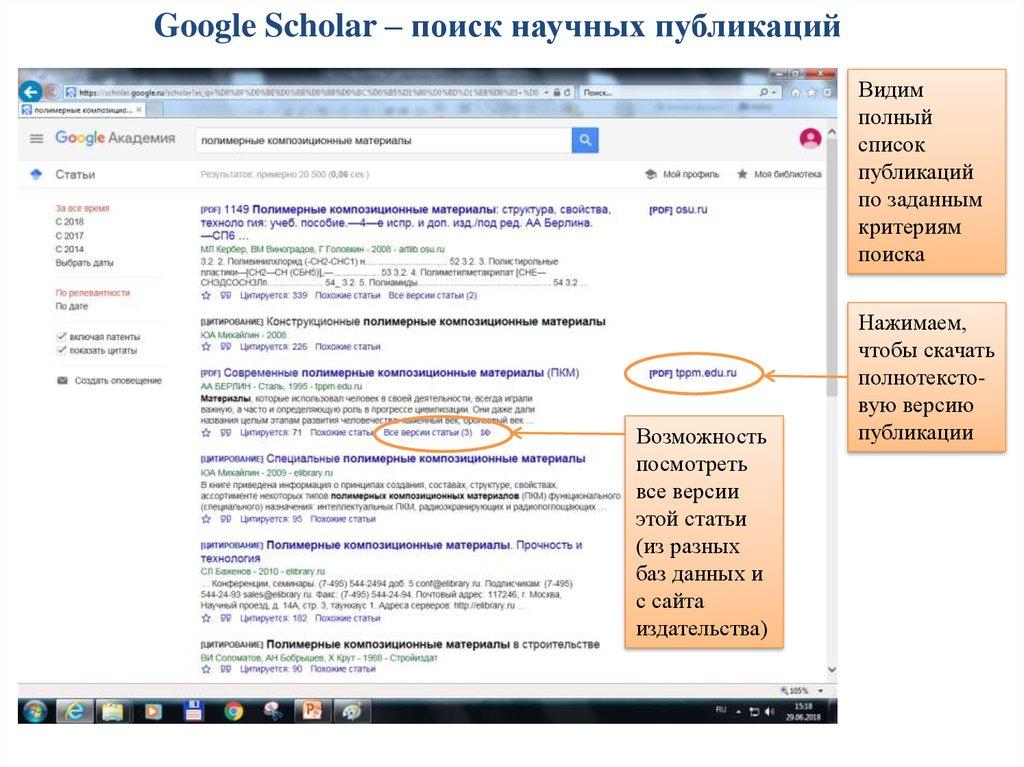
Task: Toggle the 'включая патенты' checkbox
Action: (62, 337)
